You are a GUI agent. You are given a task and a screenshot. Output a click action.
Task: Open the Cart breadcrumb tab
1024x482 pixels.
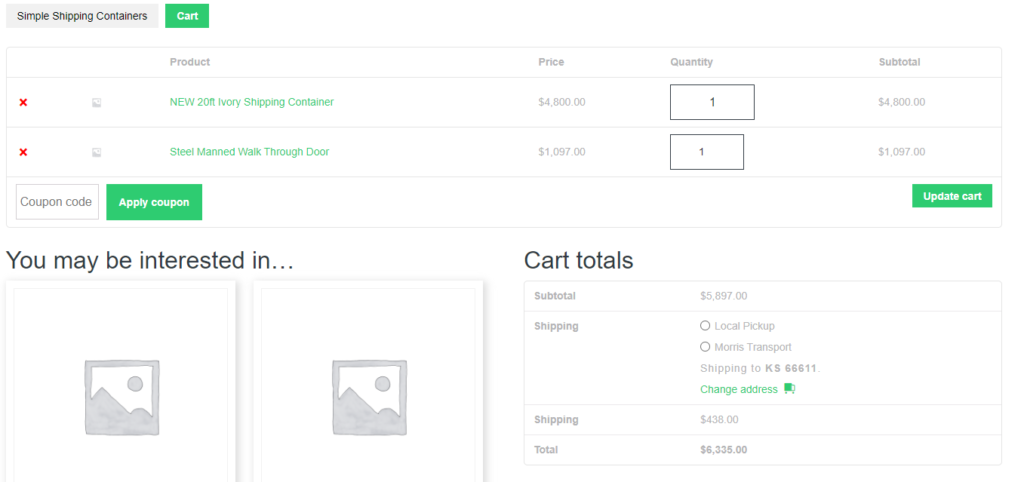point(187,16)
